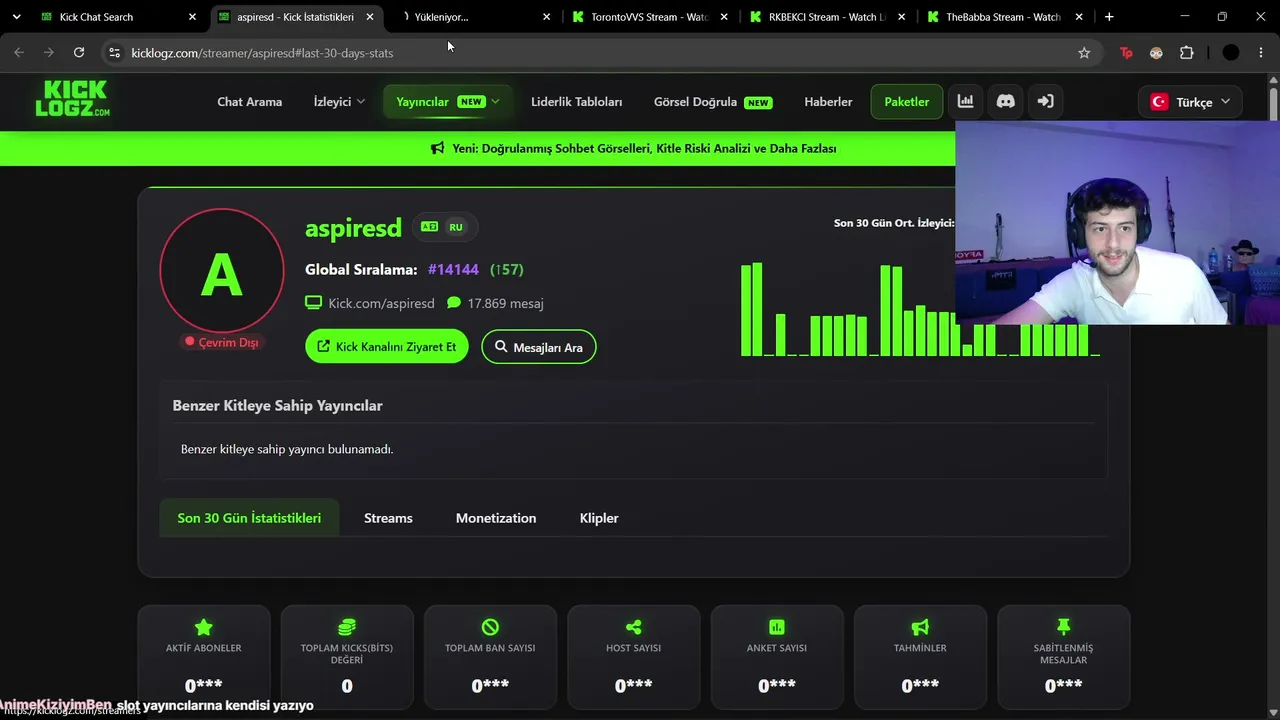Click the 30-day viewer bar chart

(920, 308)
